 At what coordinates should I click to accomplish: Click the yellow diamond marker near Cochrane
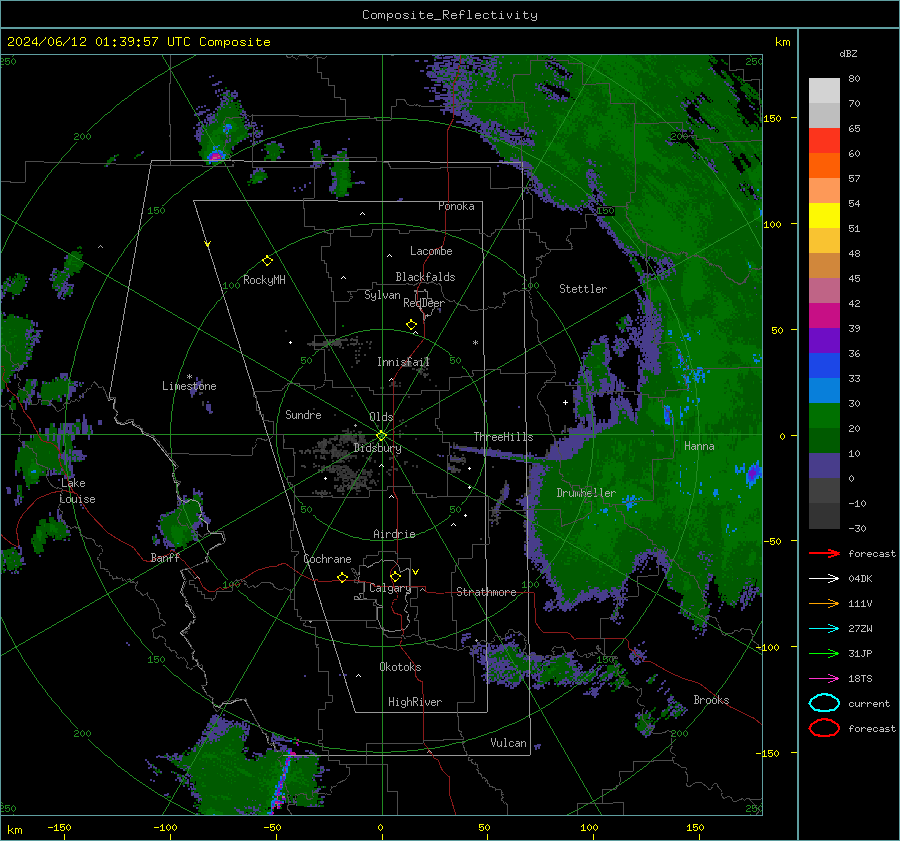coord(342,577)
